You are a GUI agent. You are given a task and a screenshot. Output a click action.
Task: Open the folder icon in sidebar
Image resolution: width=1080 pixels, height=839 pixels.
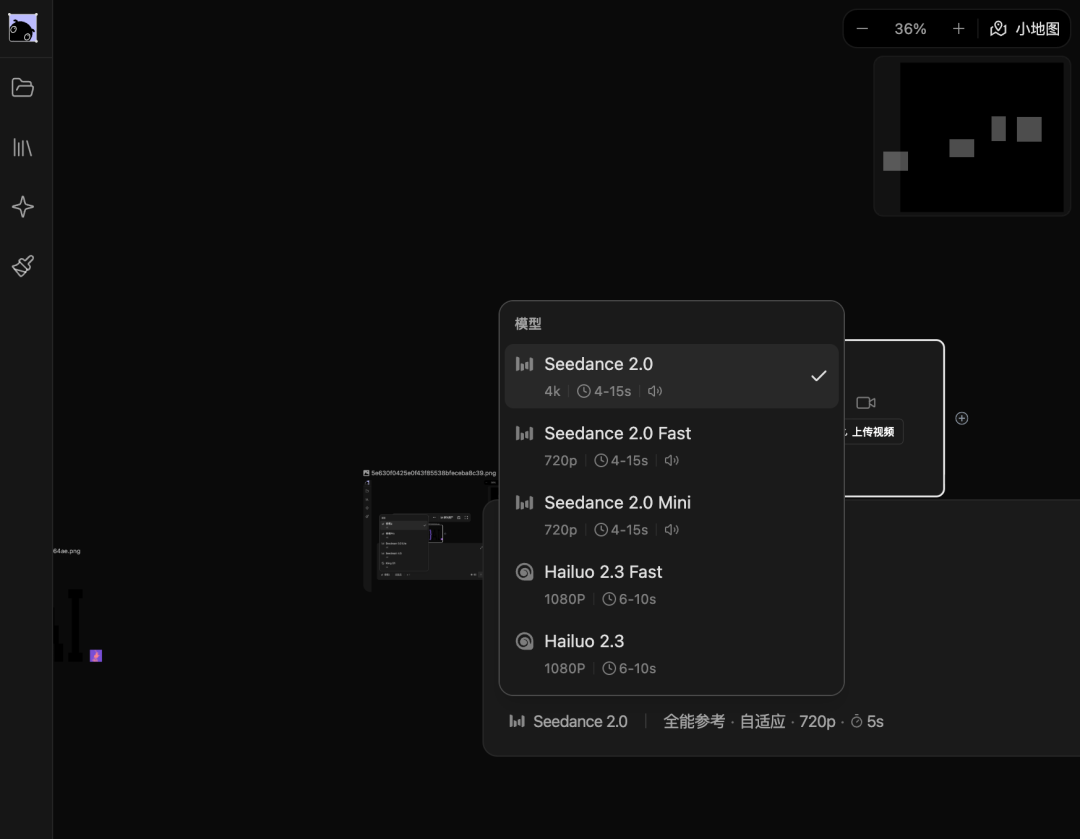coord(23,87)
